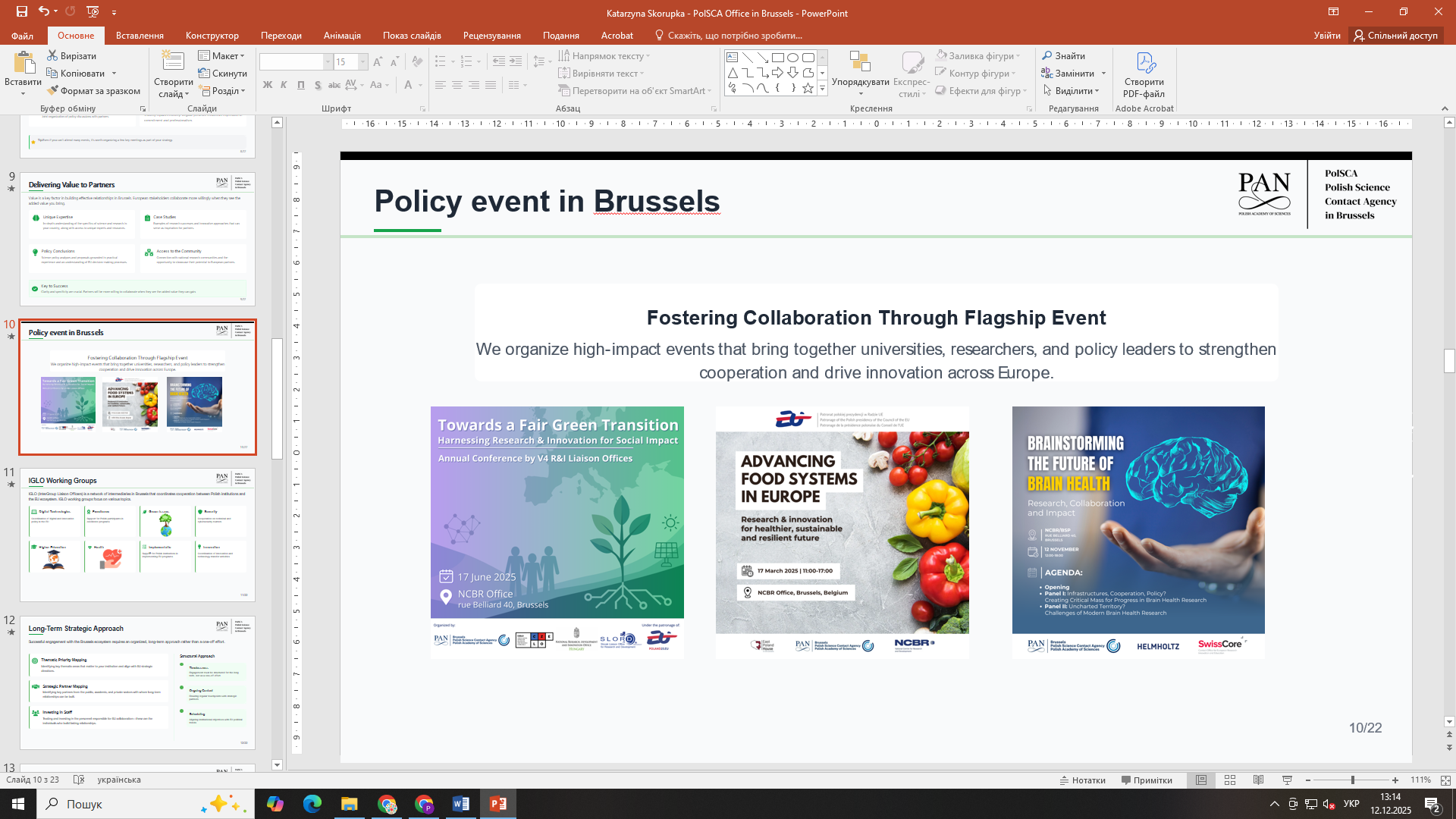The image size is (1456, 819).
Task: Switch to the Анімація ribbon tab
Action: 342,36
